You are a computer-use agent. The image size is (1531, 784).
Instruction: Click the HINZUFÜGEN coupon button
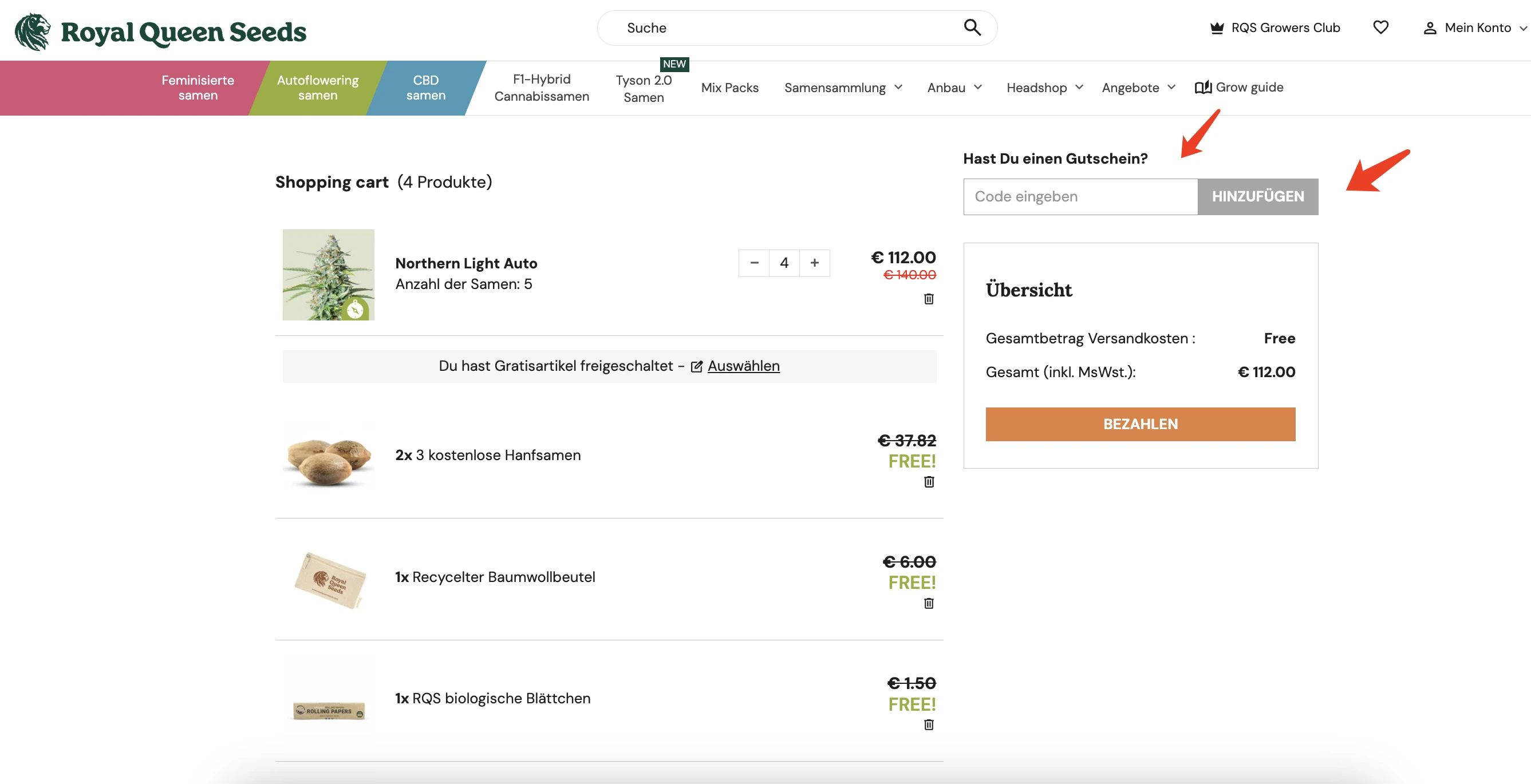click(1257, 197)
